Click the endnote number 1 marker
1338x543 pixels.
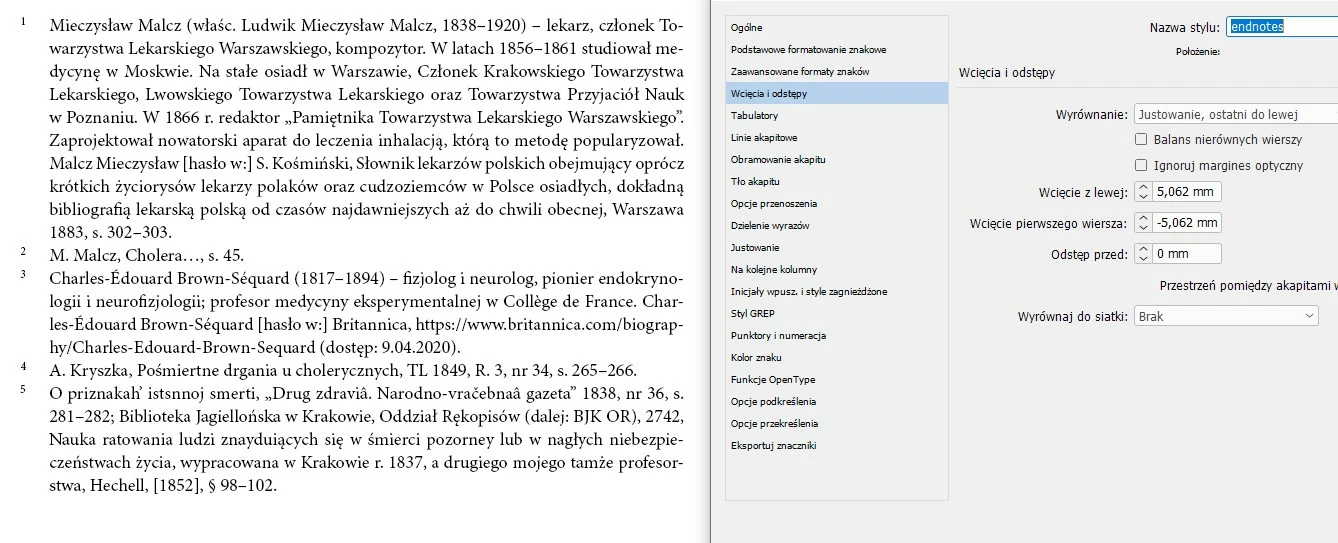point(23,22)
